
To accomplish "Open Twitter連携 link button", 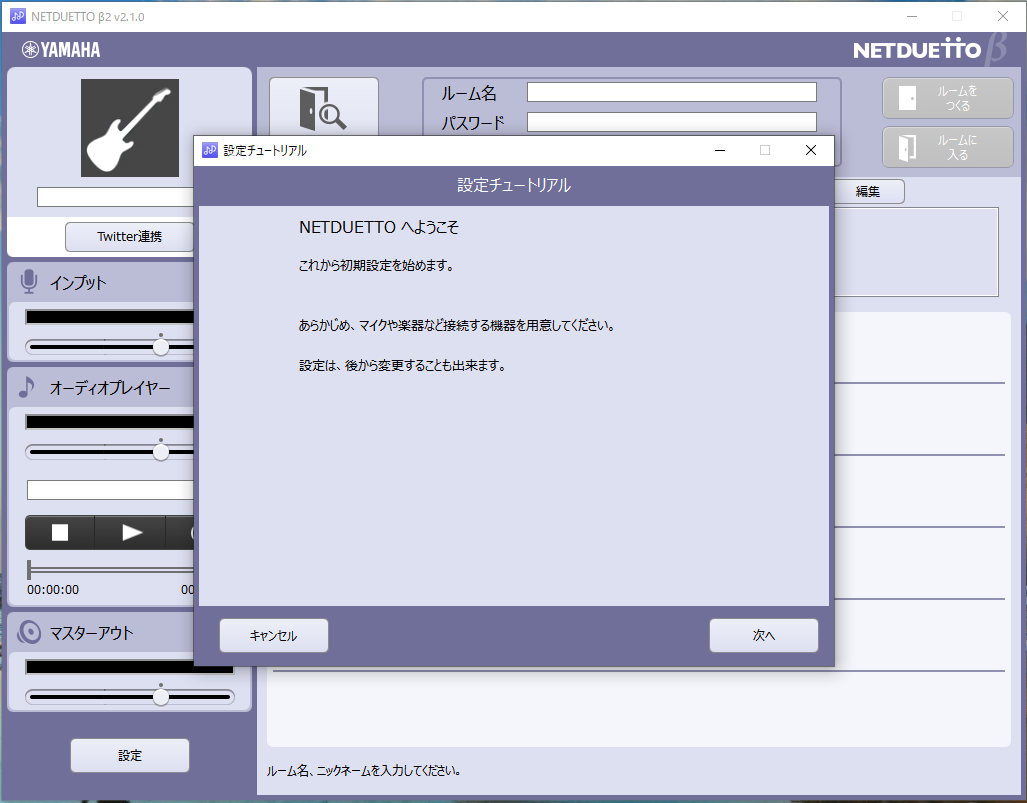I will pos(130,236).
